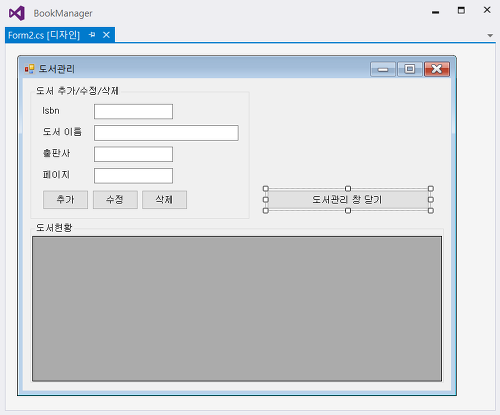Click inside the Isbn text box

pyautogui.click(x=133, y=111)
